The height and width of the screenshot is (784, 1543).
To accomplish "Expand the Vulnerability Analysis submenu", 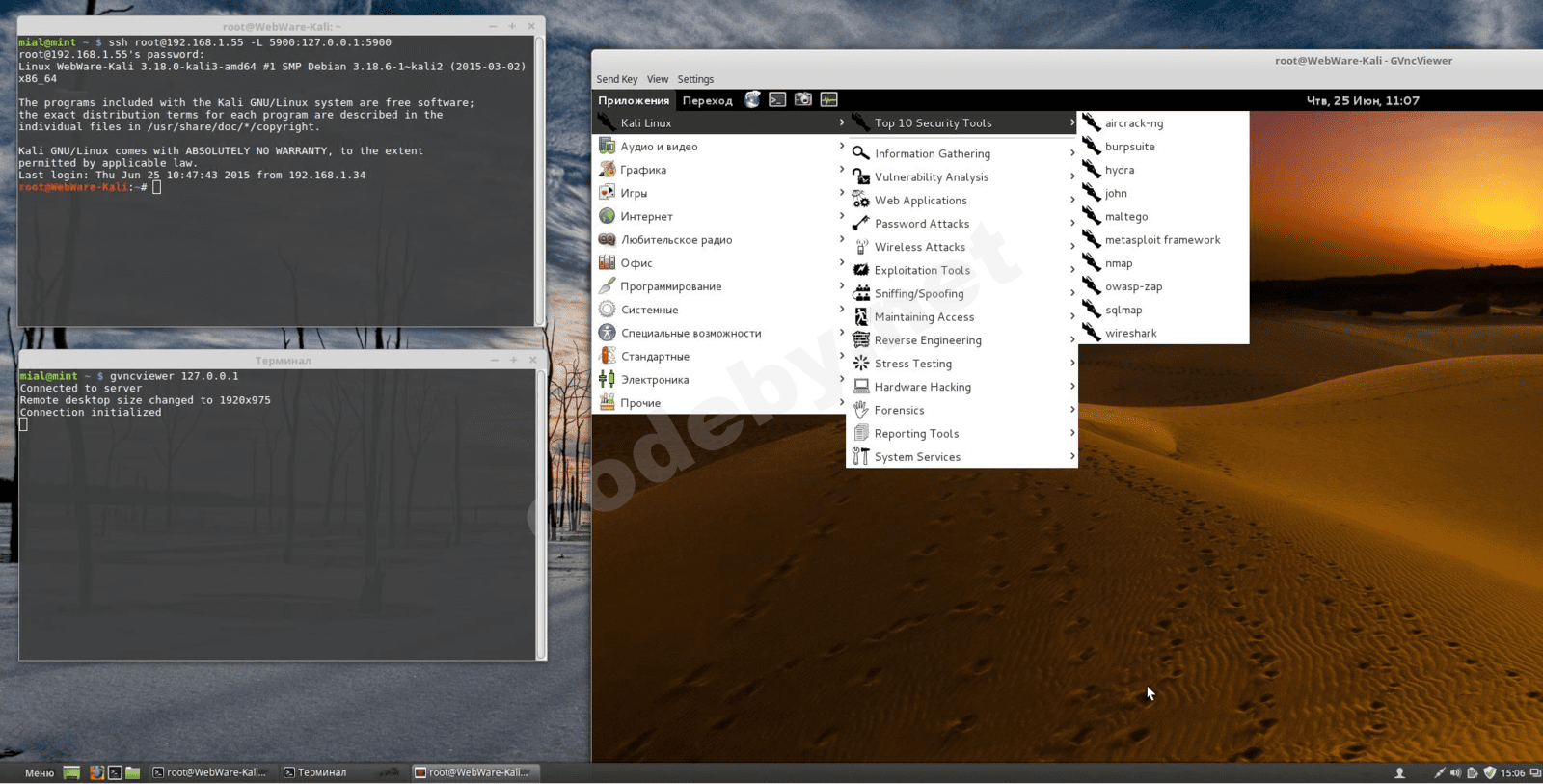I will coord(962,177).
